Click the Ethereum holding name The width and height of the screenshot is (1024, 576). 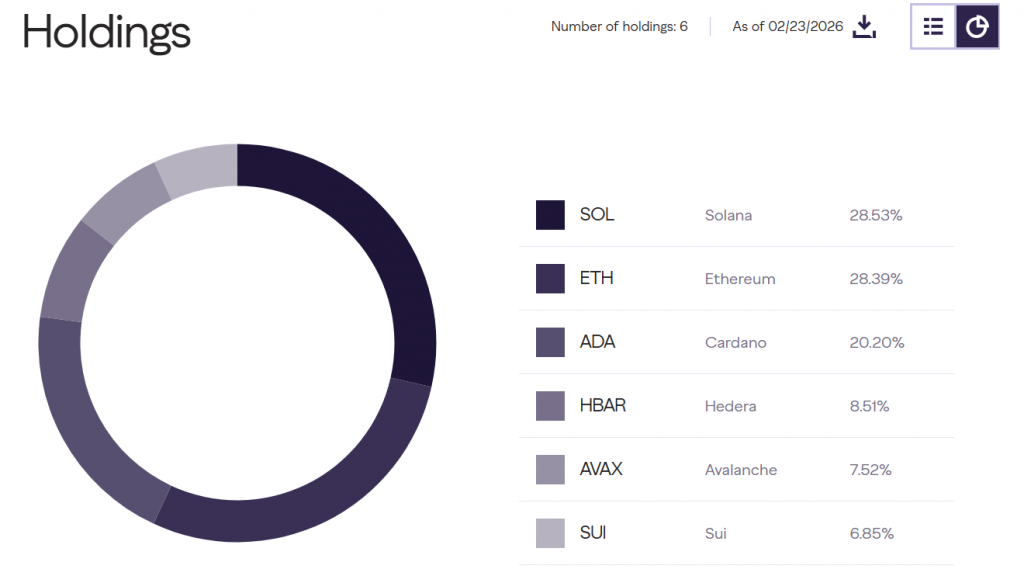click(x=740, y=278)
